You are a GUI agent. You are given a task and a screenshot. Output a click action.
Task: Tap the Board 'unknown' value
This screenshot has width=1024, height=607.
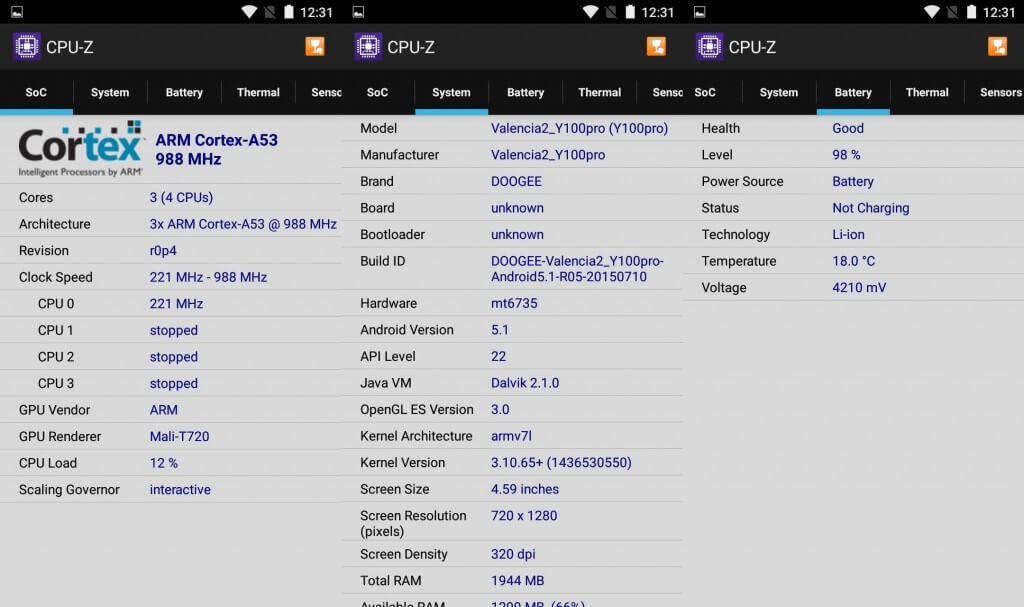(517, 208)
